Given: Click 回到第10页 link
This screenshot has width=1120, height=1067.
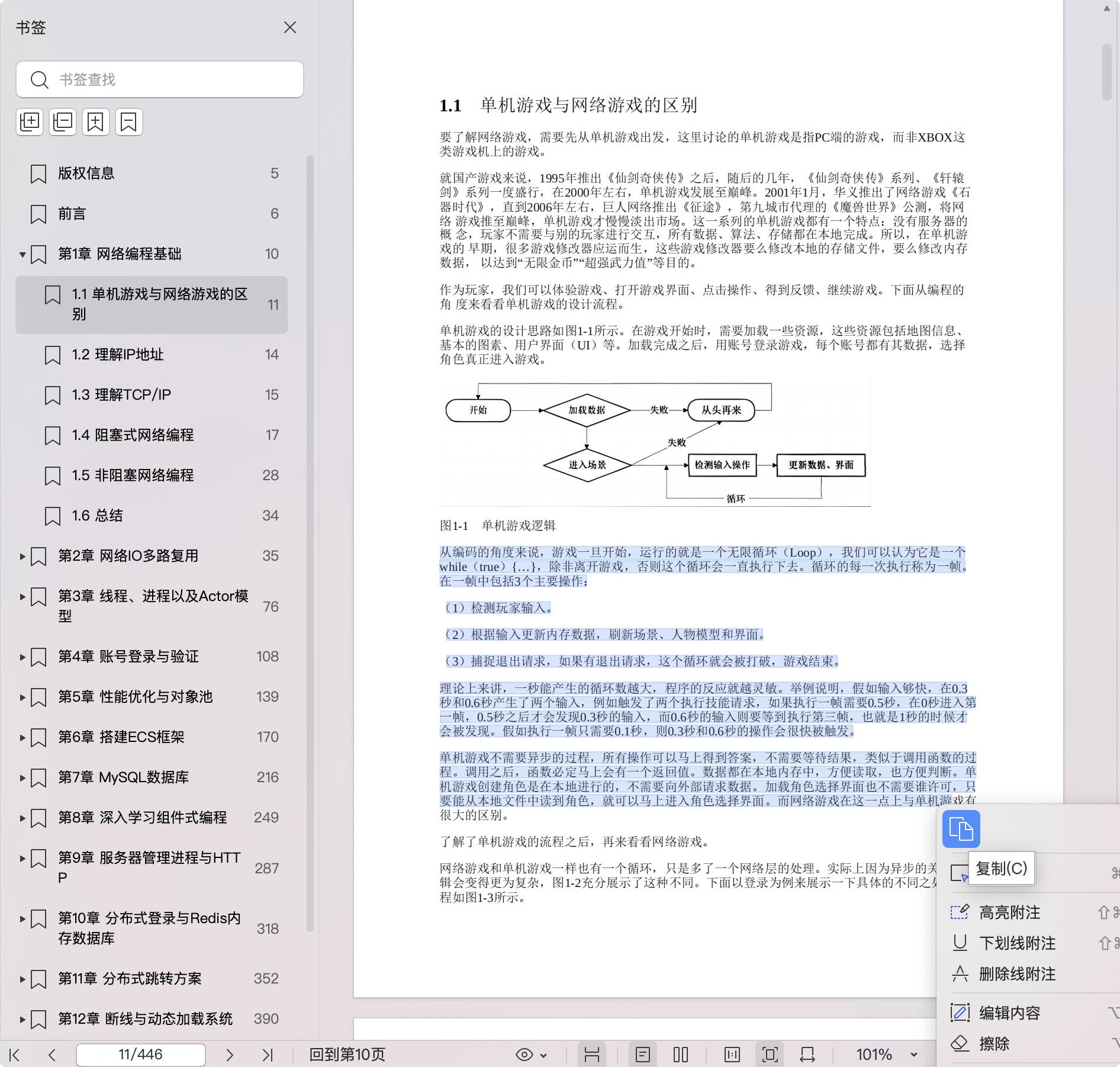Looking at the screenshot, I should [x=347, y=1055].
